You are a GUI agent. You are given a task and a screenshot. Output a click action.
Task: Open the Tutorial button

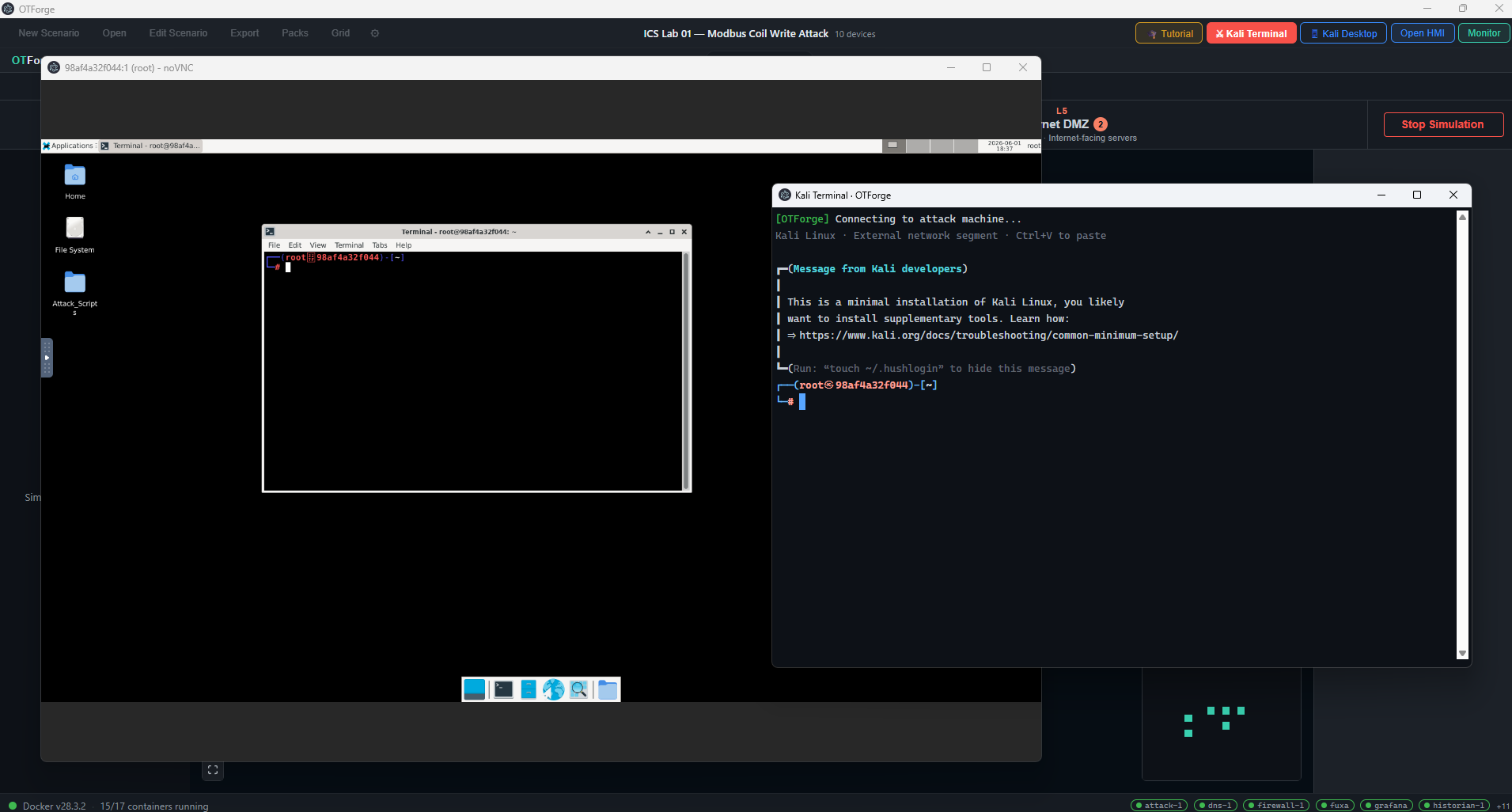click(1169, 33)
